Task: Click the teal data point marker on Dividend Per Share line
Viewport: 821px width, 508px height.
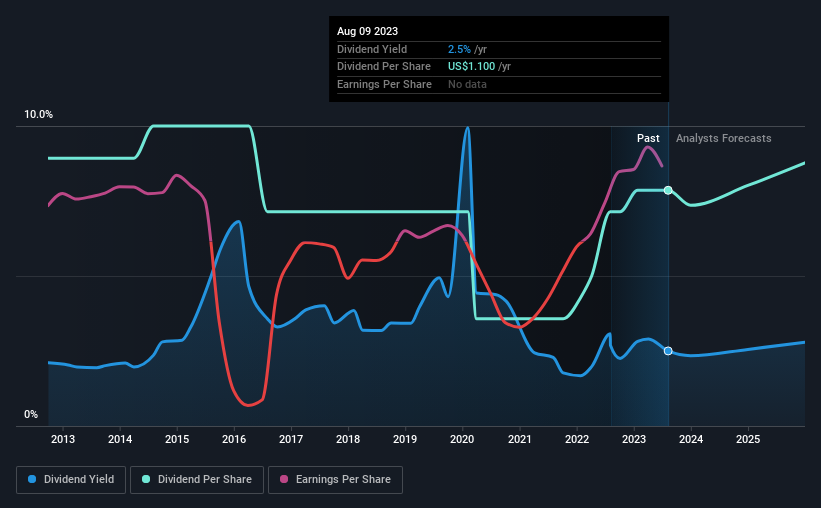Action: tap(668, 190)
